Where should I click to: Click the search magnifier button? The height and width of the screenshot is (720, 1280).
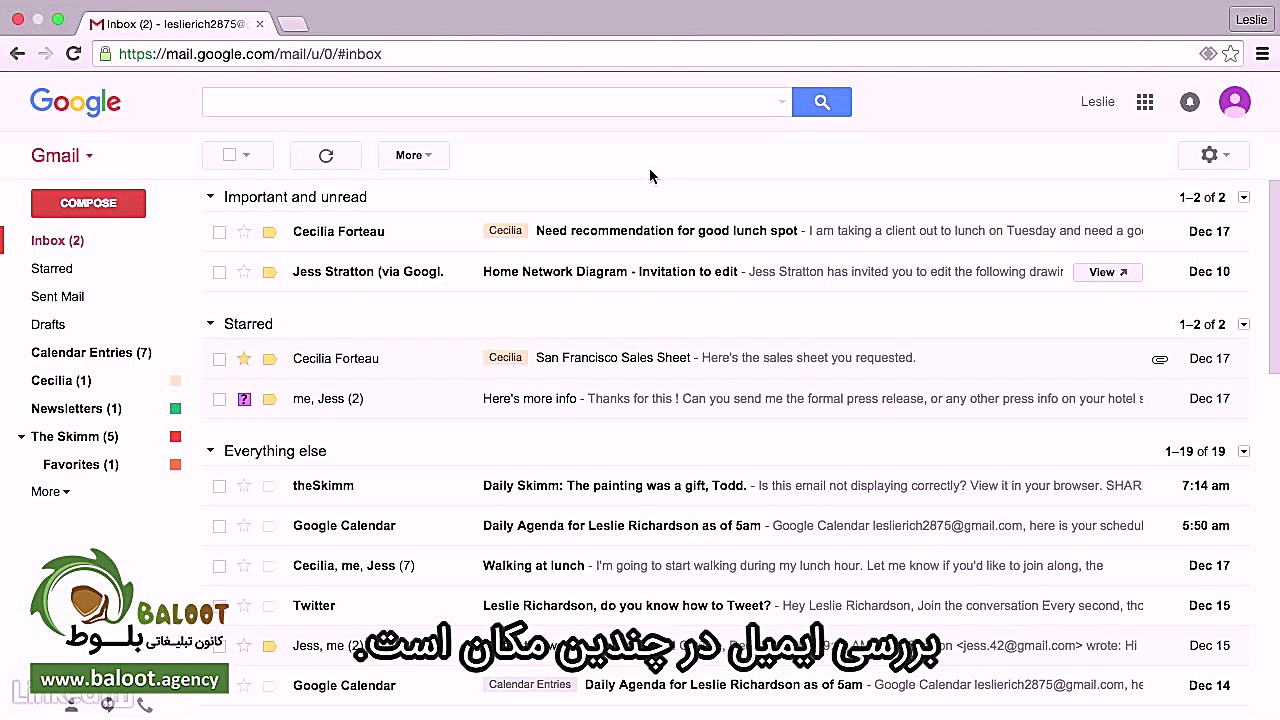click(x=821, y=101)
